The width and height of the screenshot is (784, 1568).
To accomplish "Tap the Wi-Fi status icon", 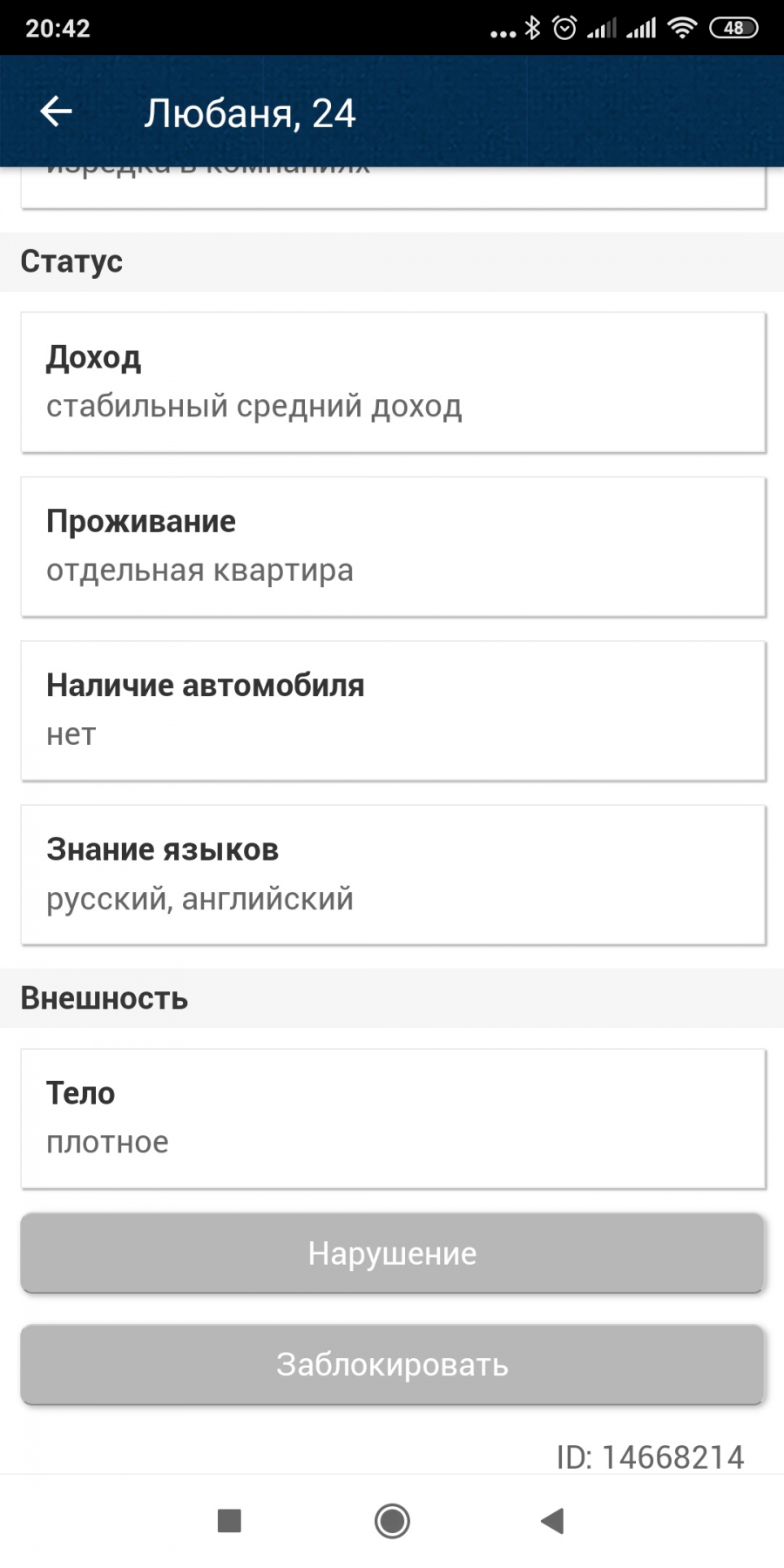I will 682,29.
